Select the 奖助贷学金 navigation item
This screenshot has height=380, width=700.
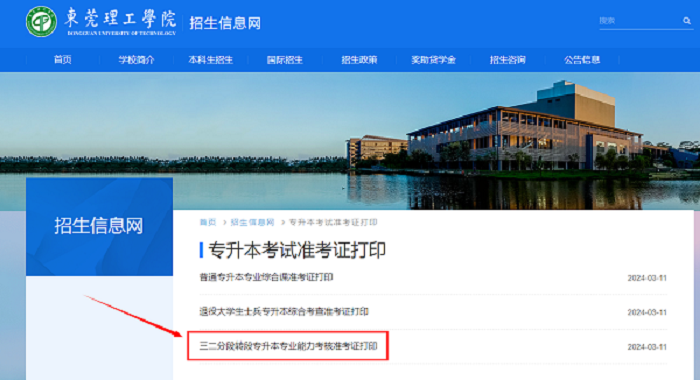[433, 60]
